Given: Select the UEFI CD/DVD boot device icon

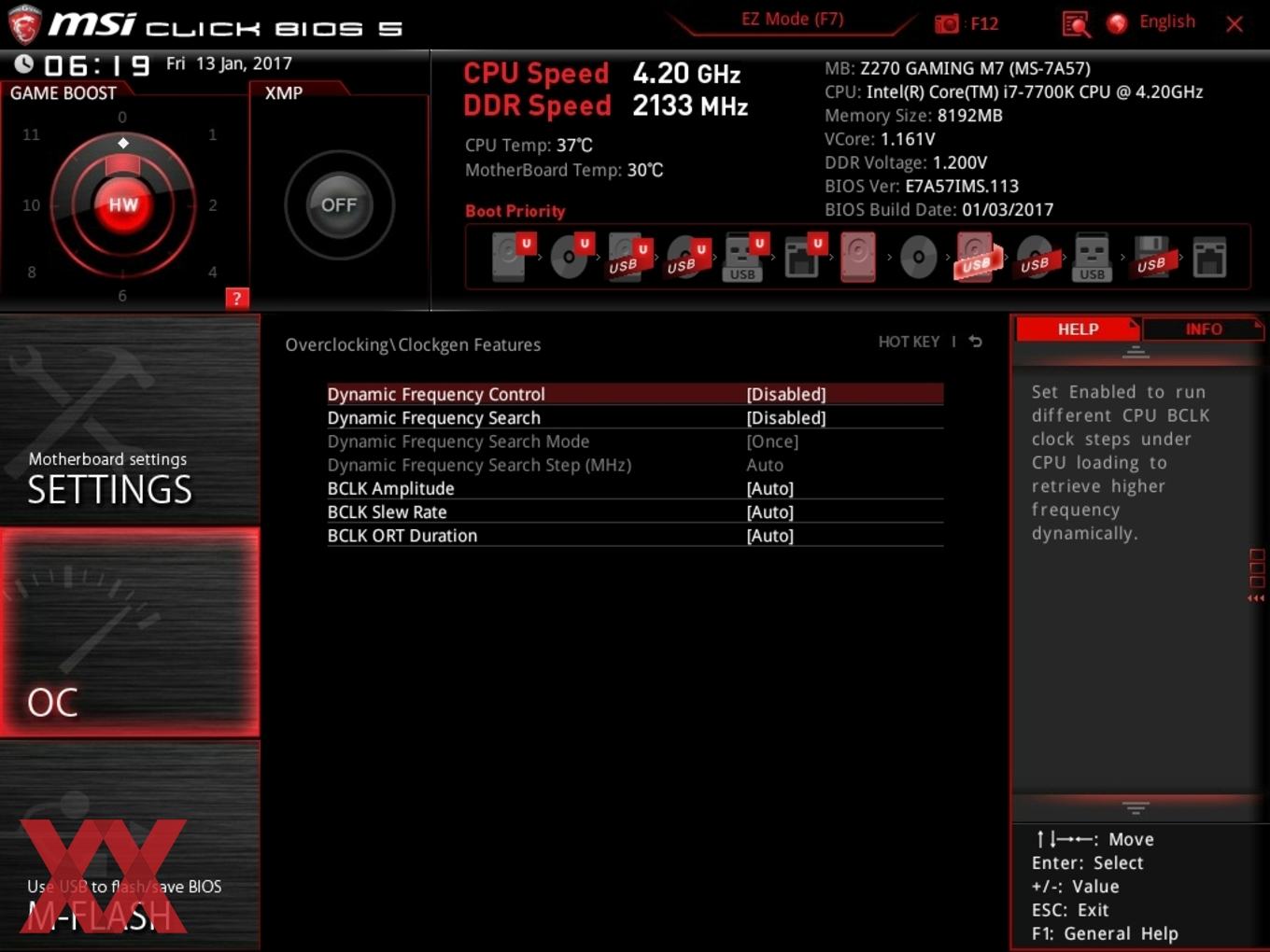Looking at the screenshot, I should (x=570, y=257).
